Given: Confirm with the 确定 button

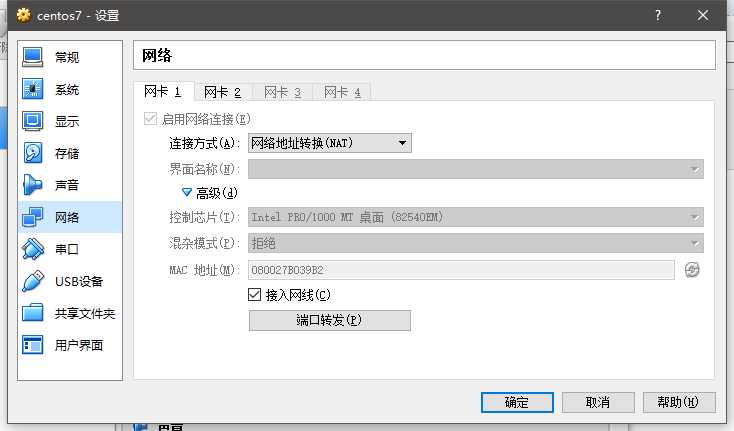Looking at the screenshot, I should point(517,402).
